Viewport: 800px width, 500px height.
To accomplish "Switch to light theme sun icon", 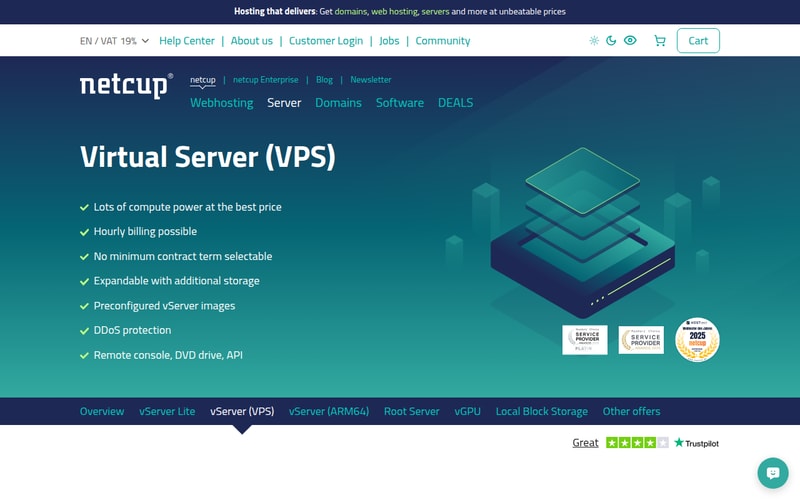I will pos(594,40).
